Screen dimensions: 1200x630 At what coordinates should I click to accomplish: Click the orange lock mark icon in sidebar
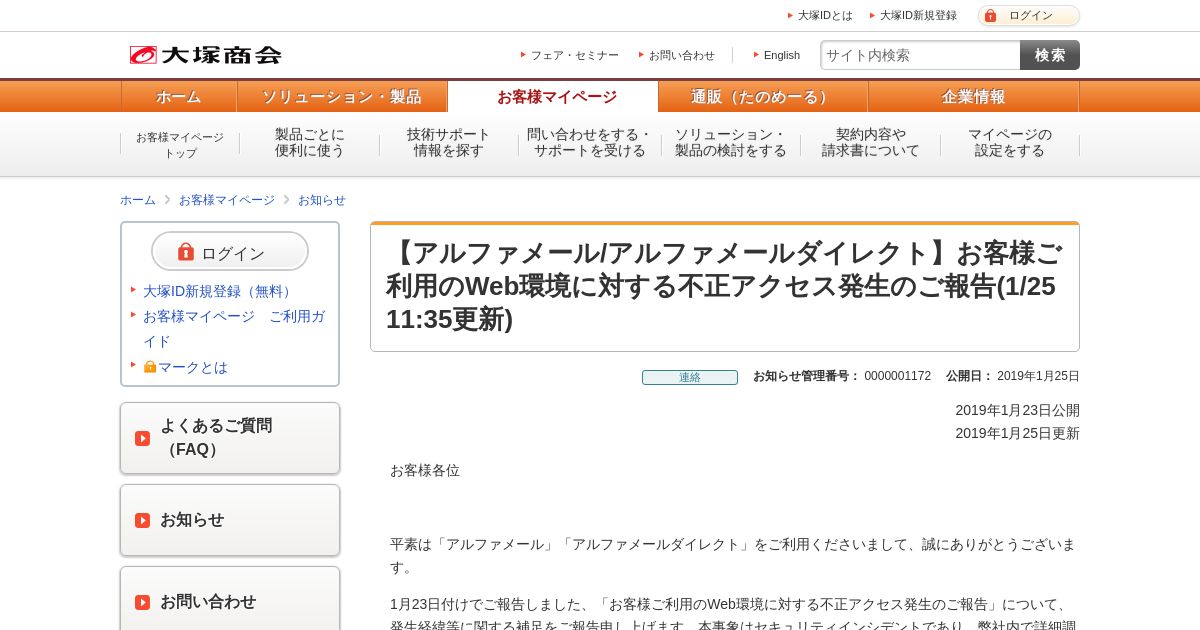(150, 367)
